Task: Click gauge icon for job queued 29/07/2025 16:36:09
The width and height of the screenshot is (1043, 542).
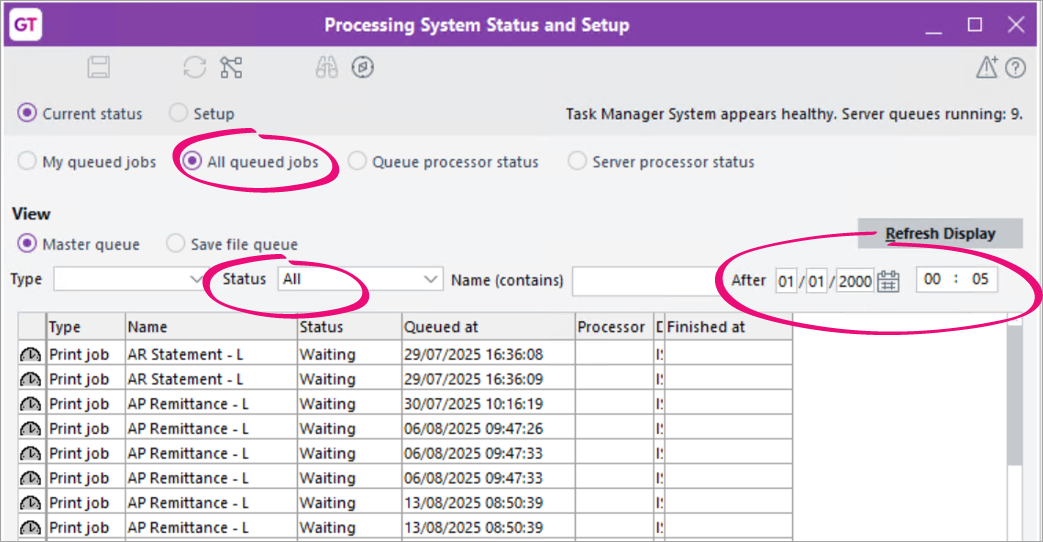Action: 31,379
